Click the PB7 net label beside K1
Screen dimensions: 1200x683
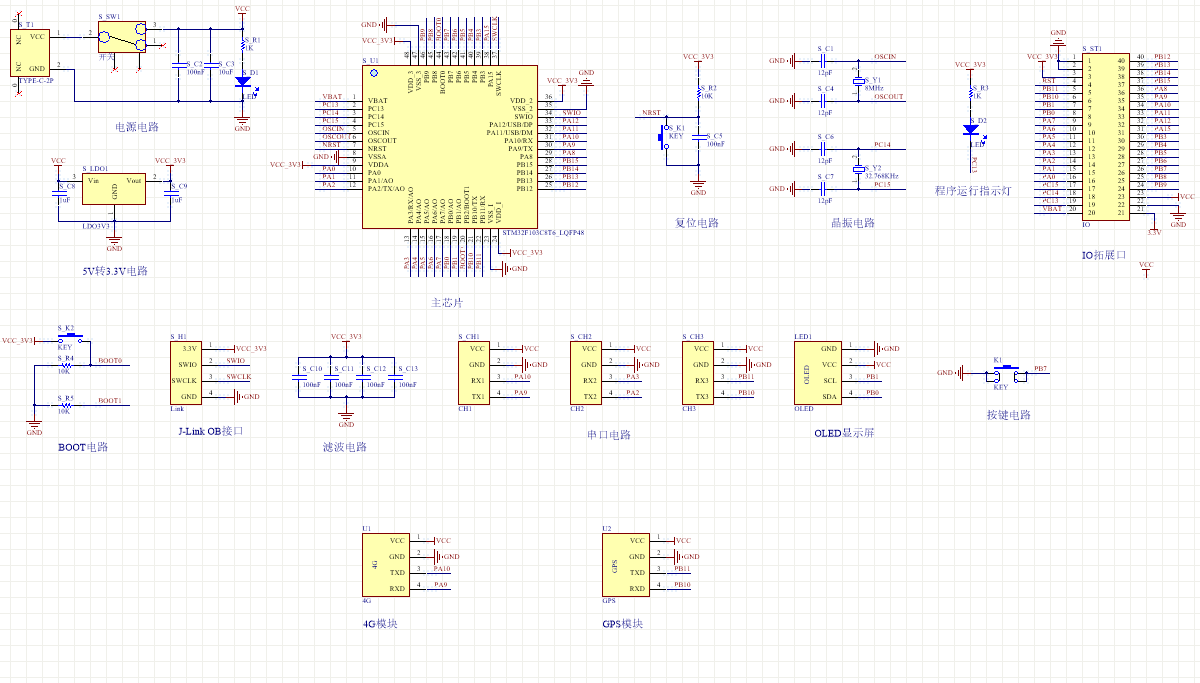coord(1041,369)
